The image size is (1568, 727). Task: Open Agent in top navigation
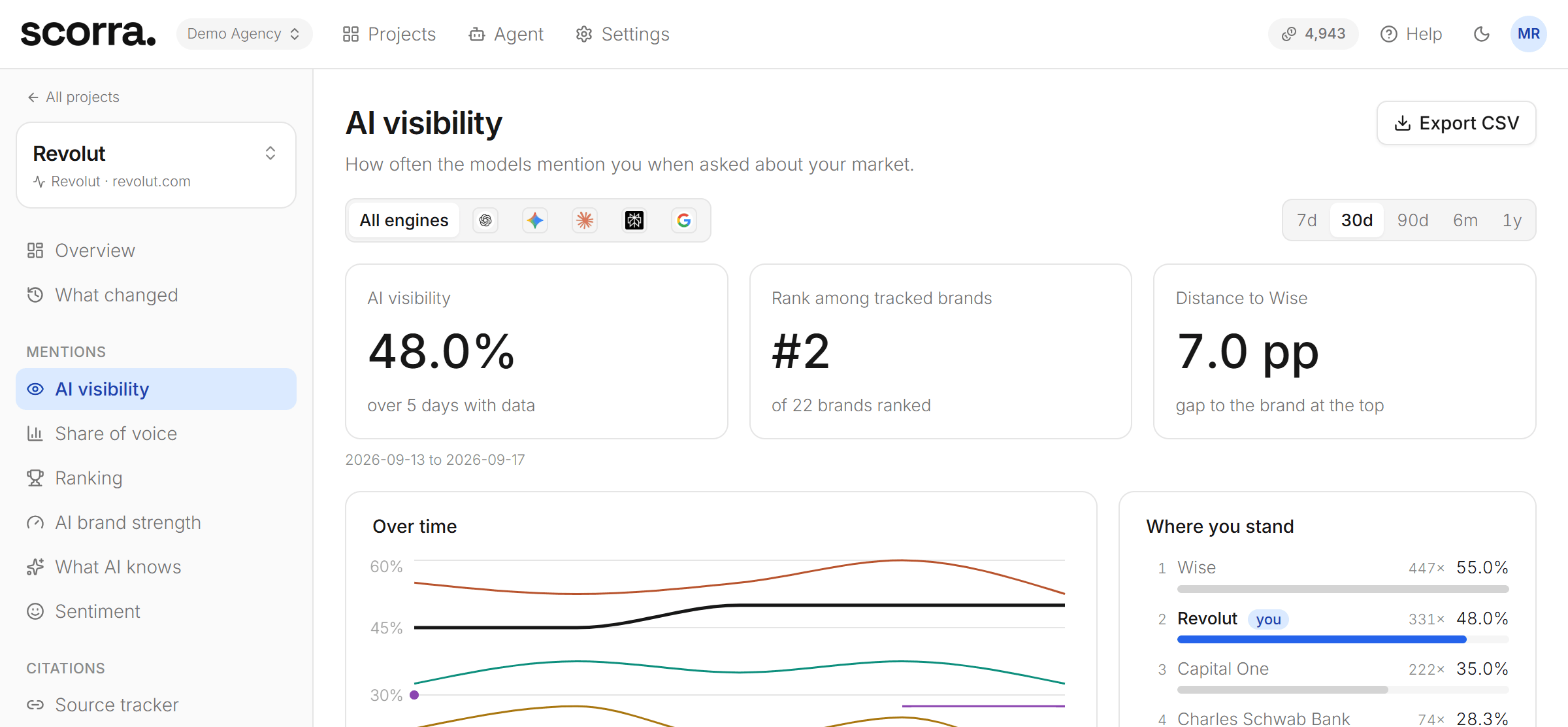(x=506, y=34)
